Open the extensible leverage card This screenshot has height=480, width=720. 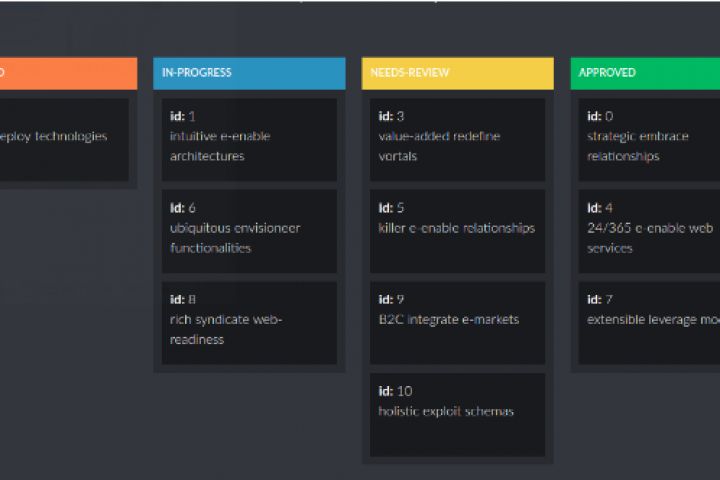tap(650, 323)
